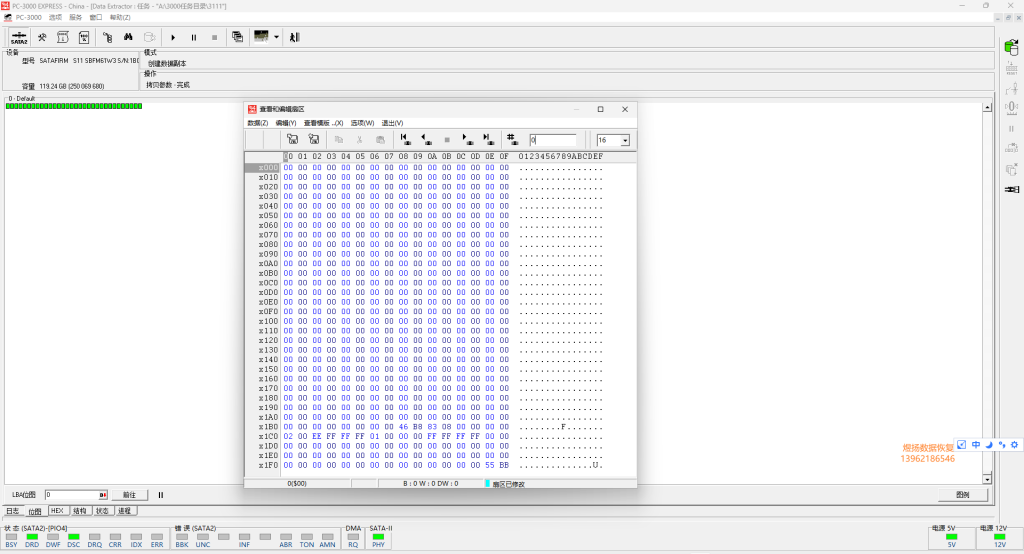Click the percent-document icon in the main toolbar
1024x554 pixels.
click(x=84, y=38)
